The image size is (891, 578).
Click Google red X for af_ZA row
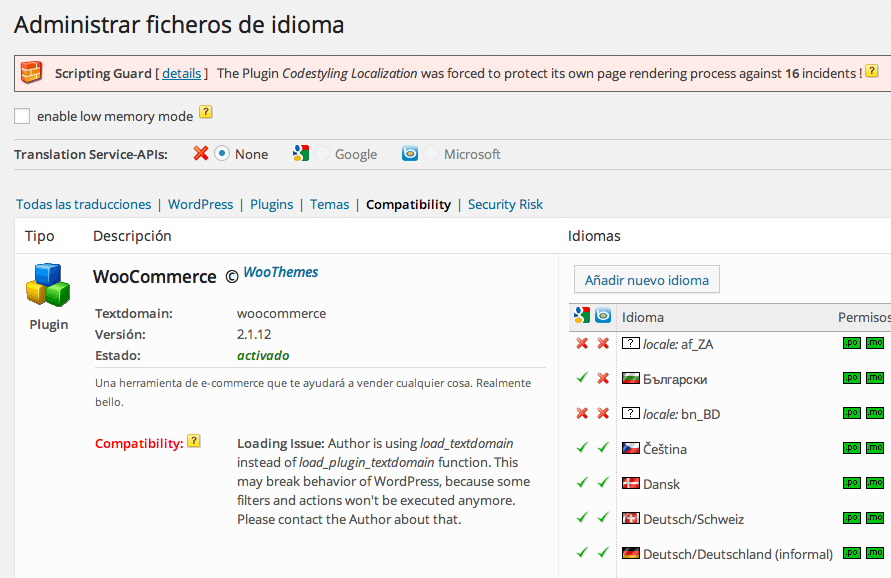point(582,343)
